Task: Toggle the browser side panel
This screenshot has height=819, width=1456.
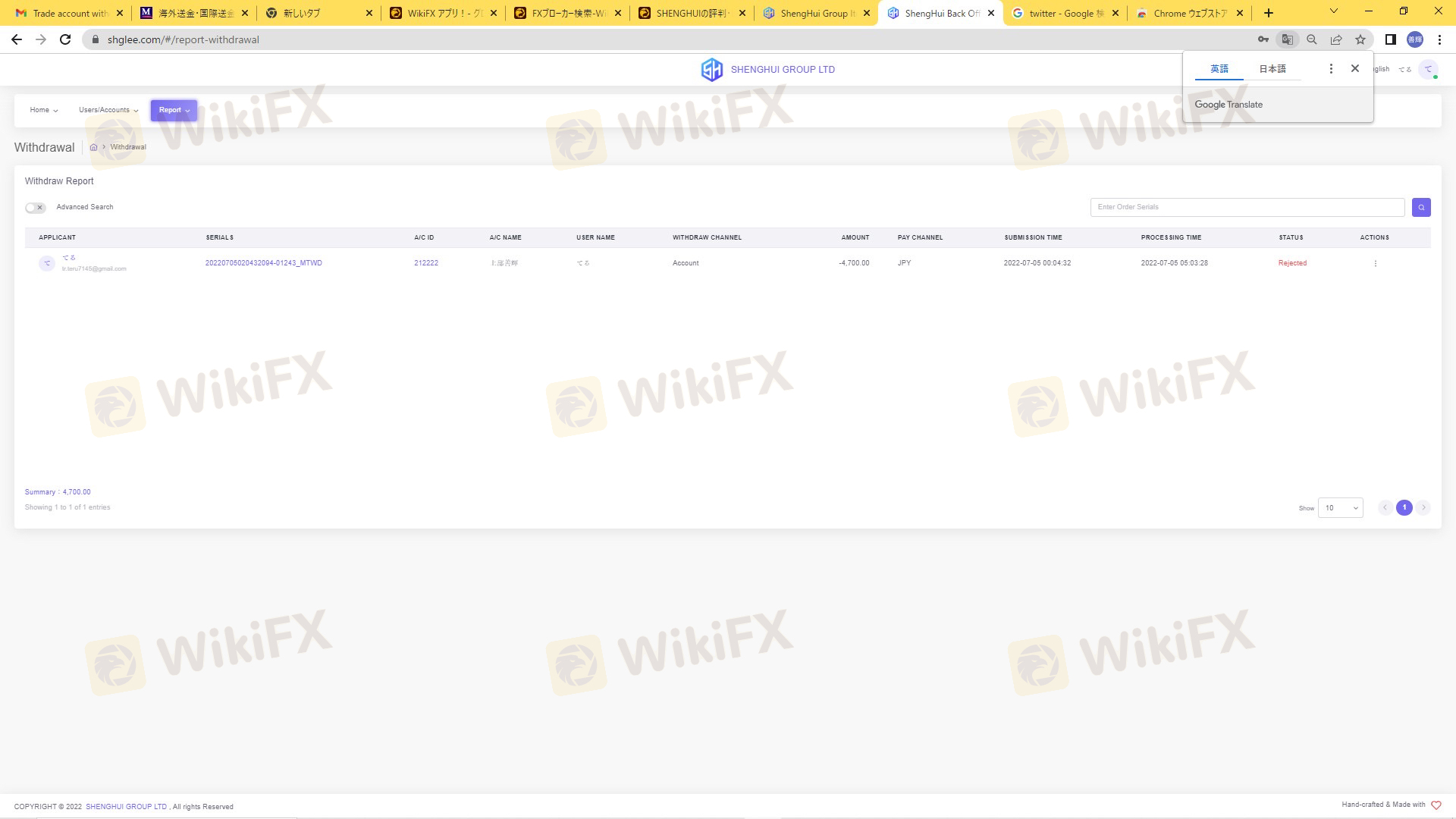Action: pos(1391,39)
